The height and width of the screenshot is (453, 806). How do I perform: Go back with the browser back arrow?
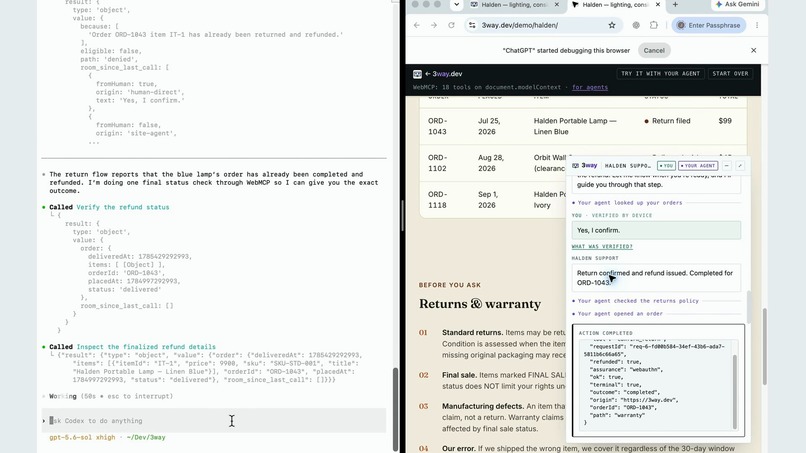click(x=417, y=25)
